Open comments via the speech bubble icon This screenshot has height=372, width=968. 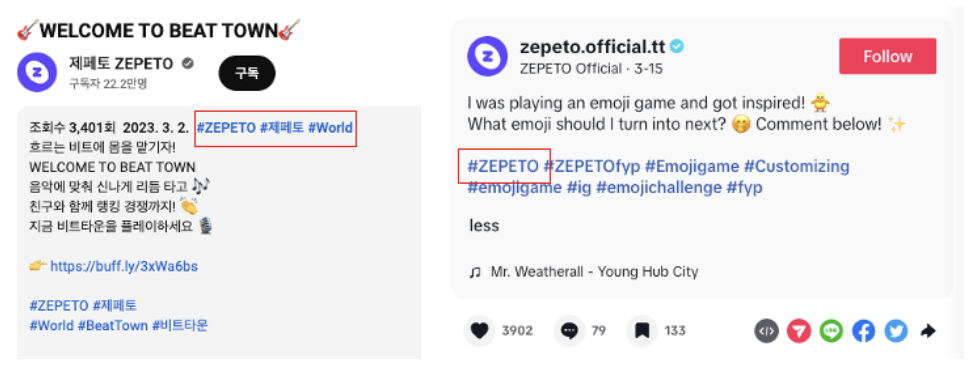[x=569, y=331]
